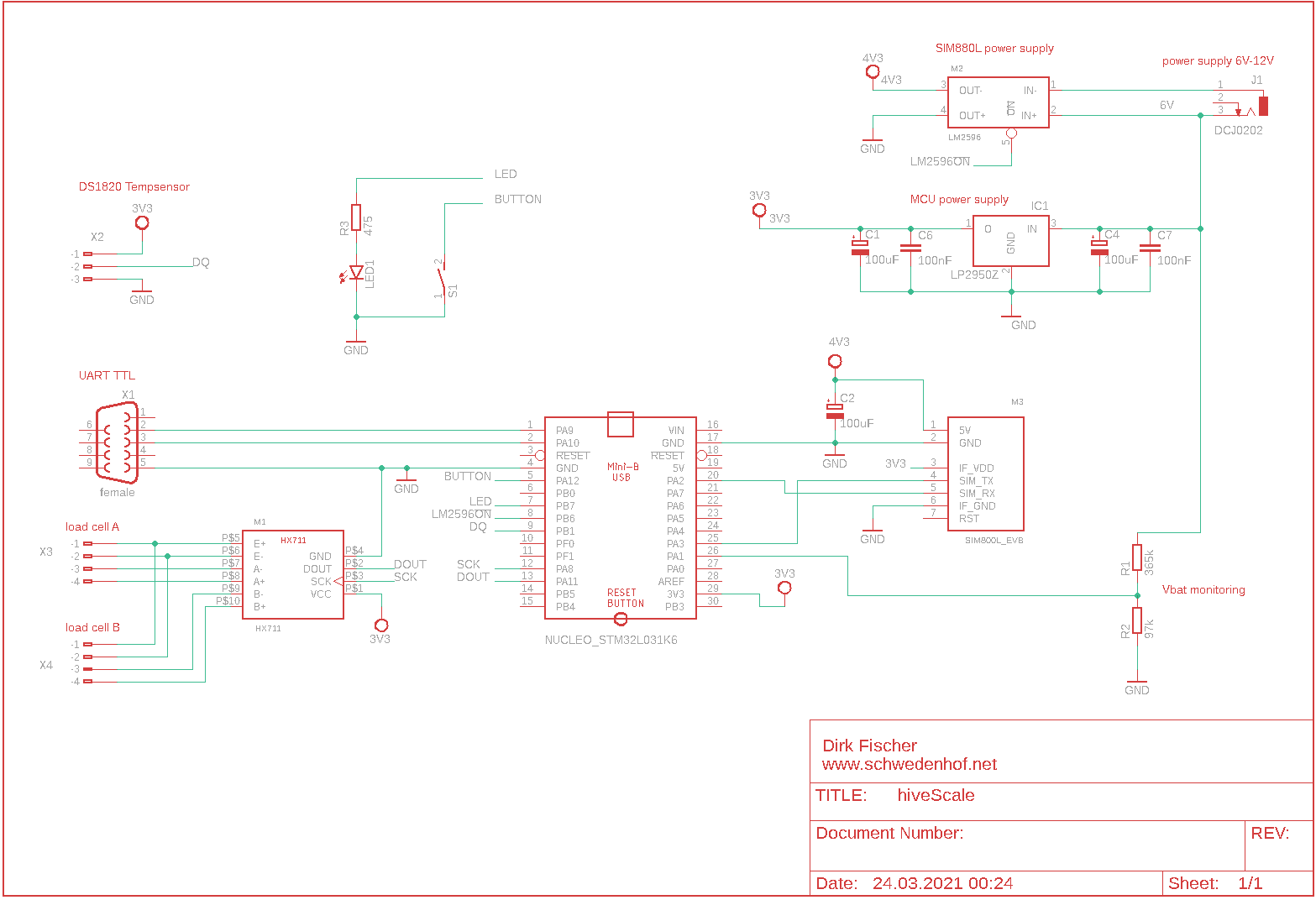Click the hiveScale title text

[936, 795]
